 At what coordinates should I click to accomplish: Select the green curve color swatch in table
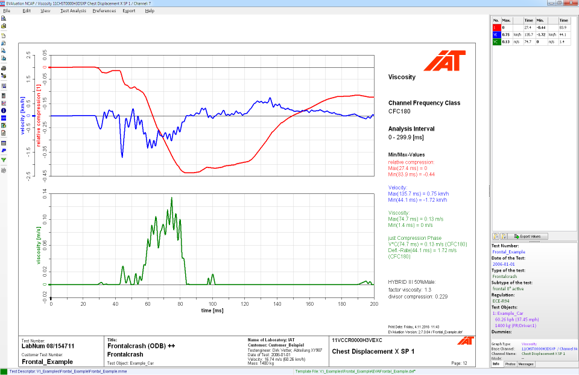tap(497, 42)
